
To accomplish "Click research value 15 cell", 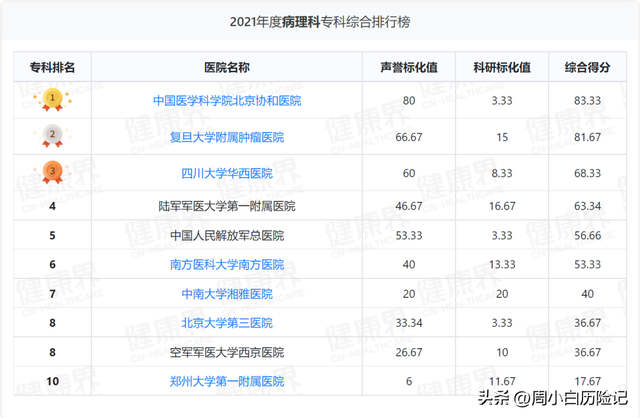I will pos(502,137).
